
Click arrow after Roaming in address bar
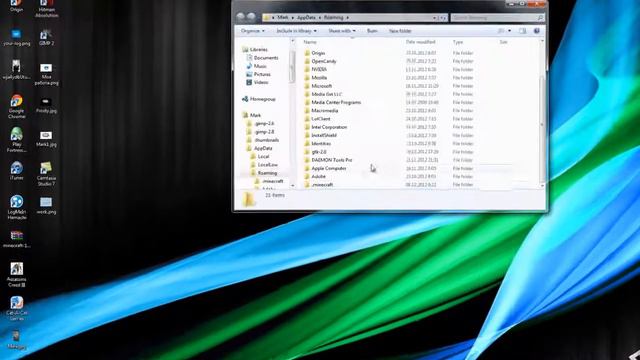click(x=347, y=18)
